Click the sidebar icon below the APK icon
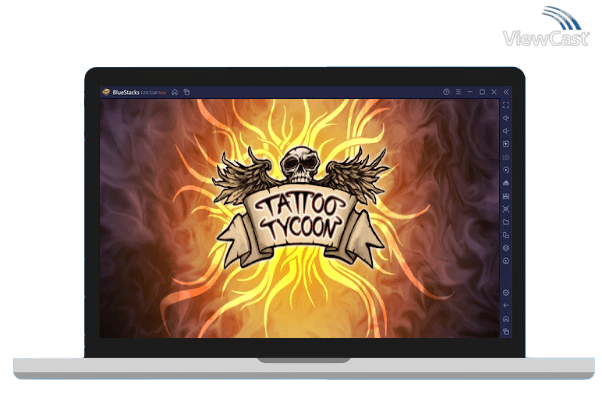Viewport: 602px width, 414px height. 506,196
